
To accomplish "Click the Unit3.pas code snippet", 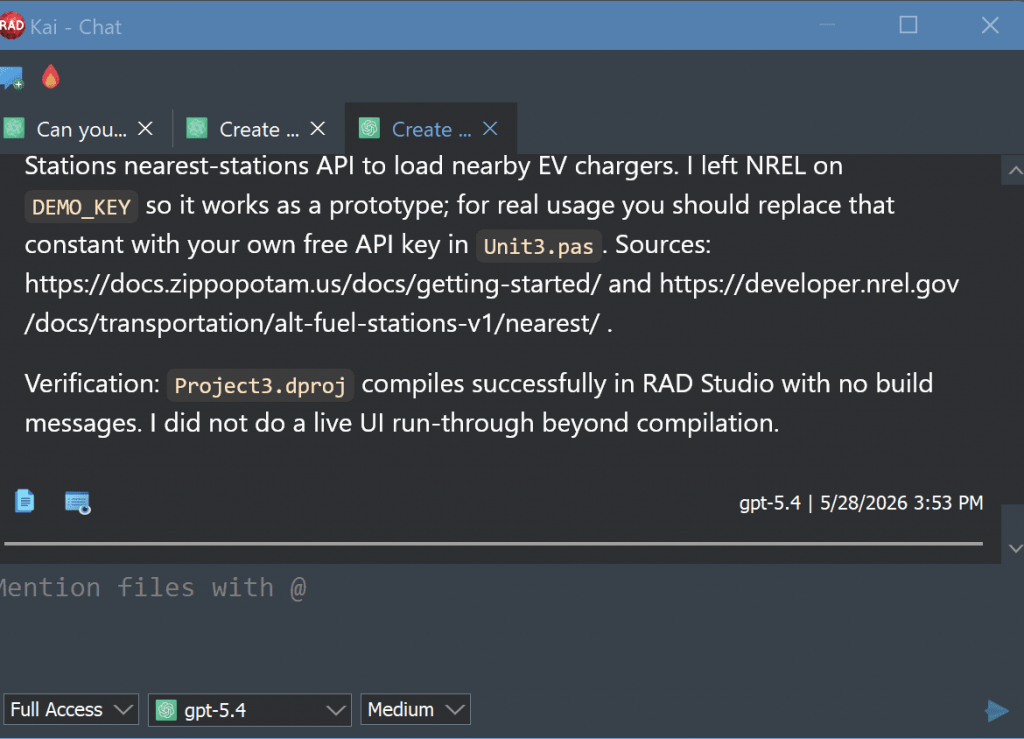I will (x=538, y=246).
